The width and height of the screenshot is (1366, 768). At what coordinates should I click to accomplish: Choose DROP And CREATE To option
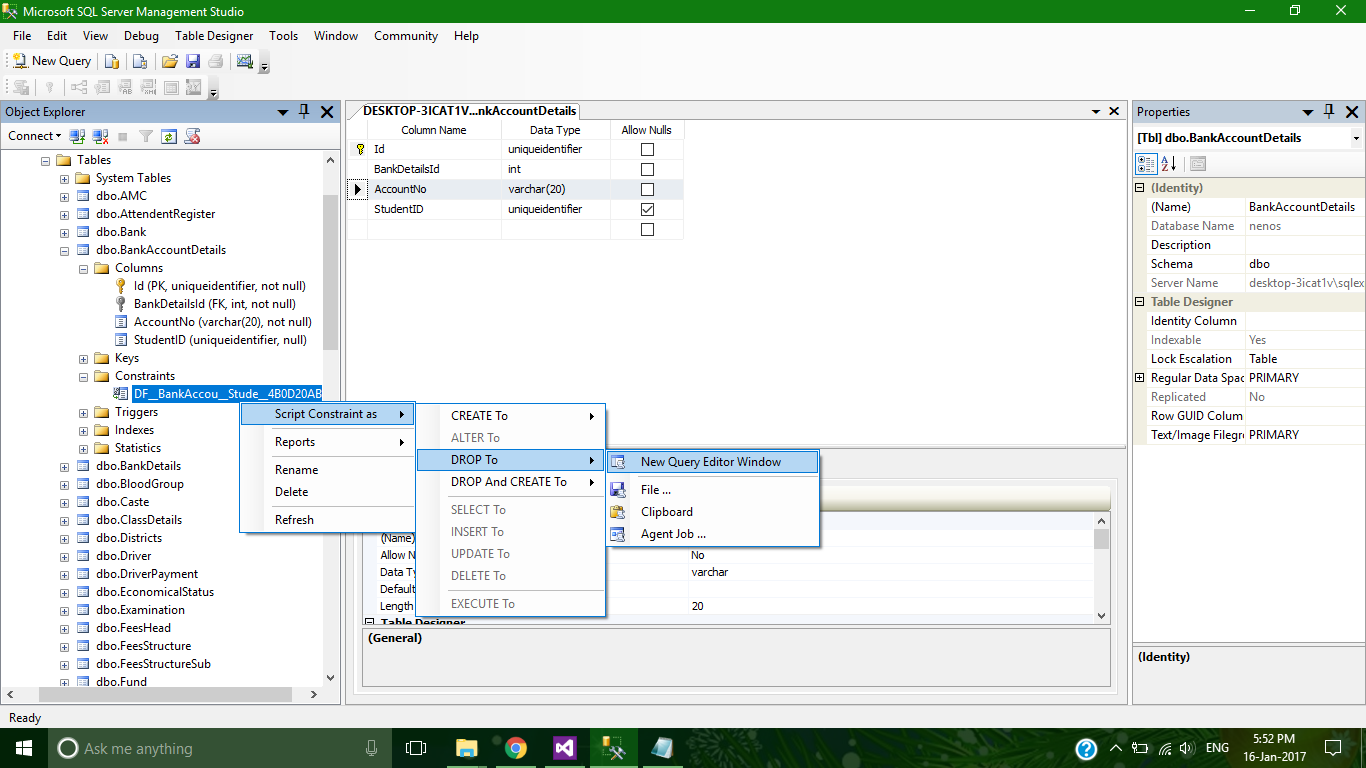(511, 482)
